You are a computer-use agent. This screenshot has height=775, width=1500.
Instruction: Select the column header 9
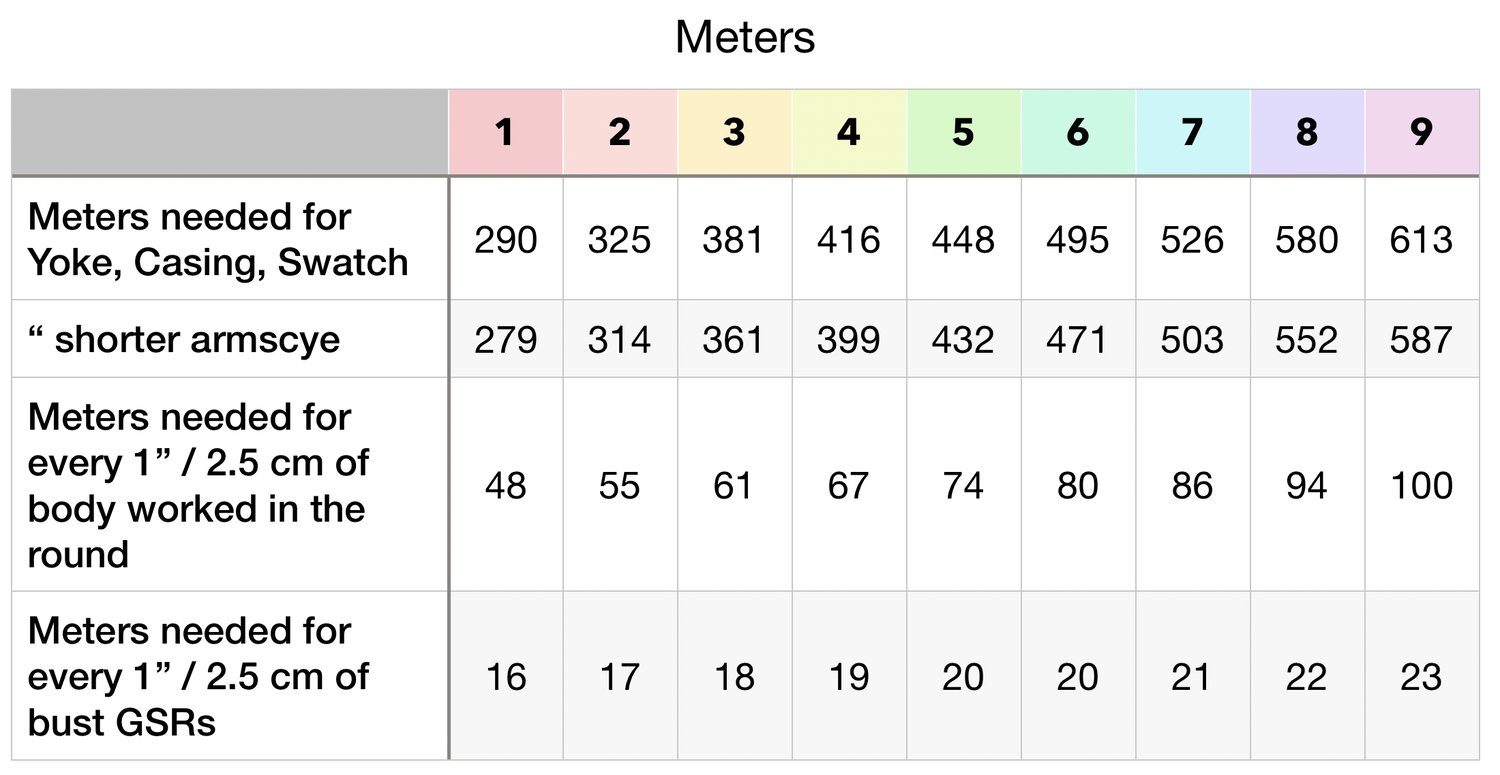click(1422, 132)
